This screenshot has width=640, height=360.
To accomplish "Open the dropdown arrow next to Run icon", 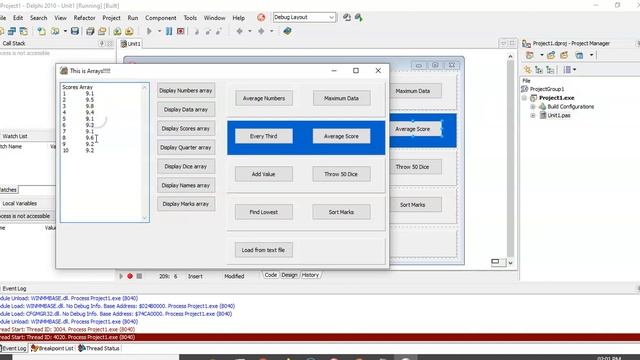I will tap(160, 31).
